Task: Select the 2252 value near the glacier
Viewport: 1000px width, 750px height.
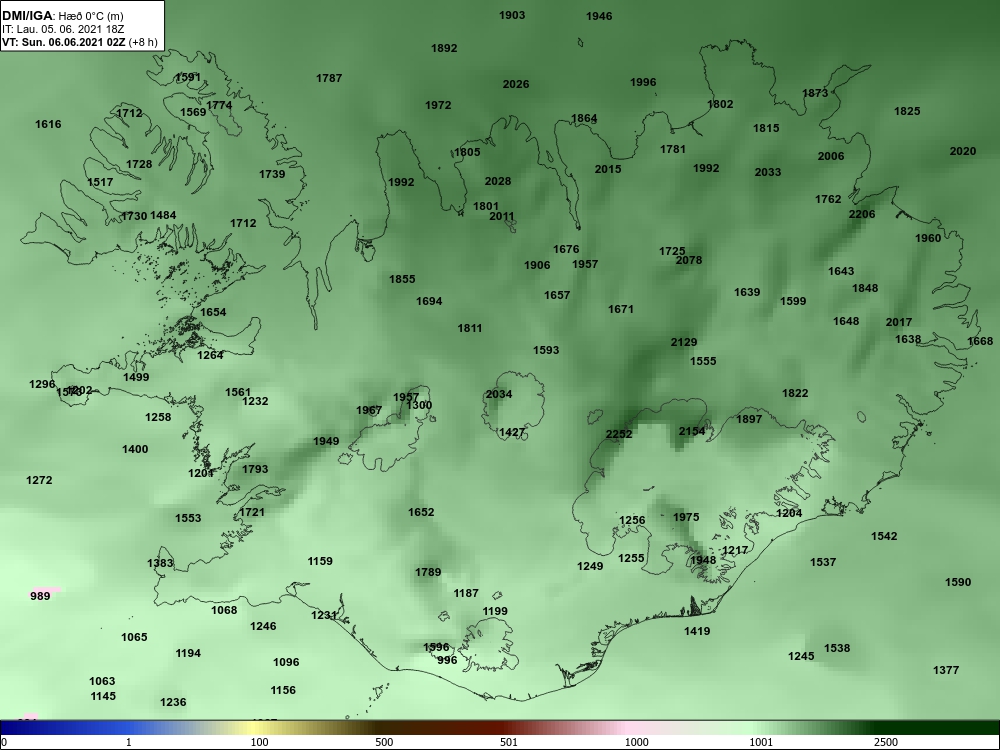Action: pos(619,434)
